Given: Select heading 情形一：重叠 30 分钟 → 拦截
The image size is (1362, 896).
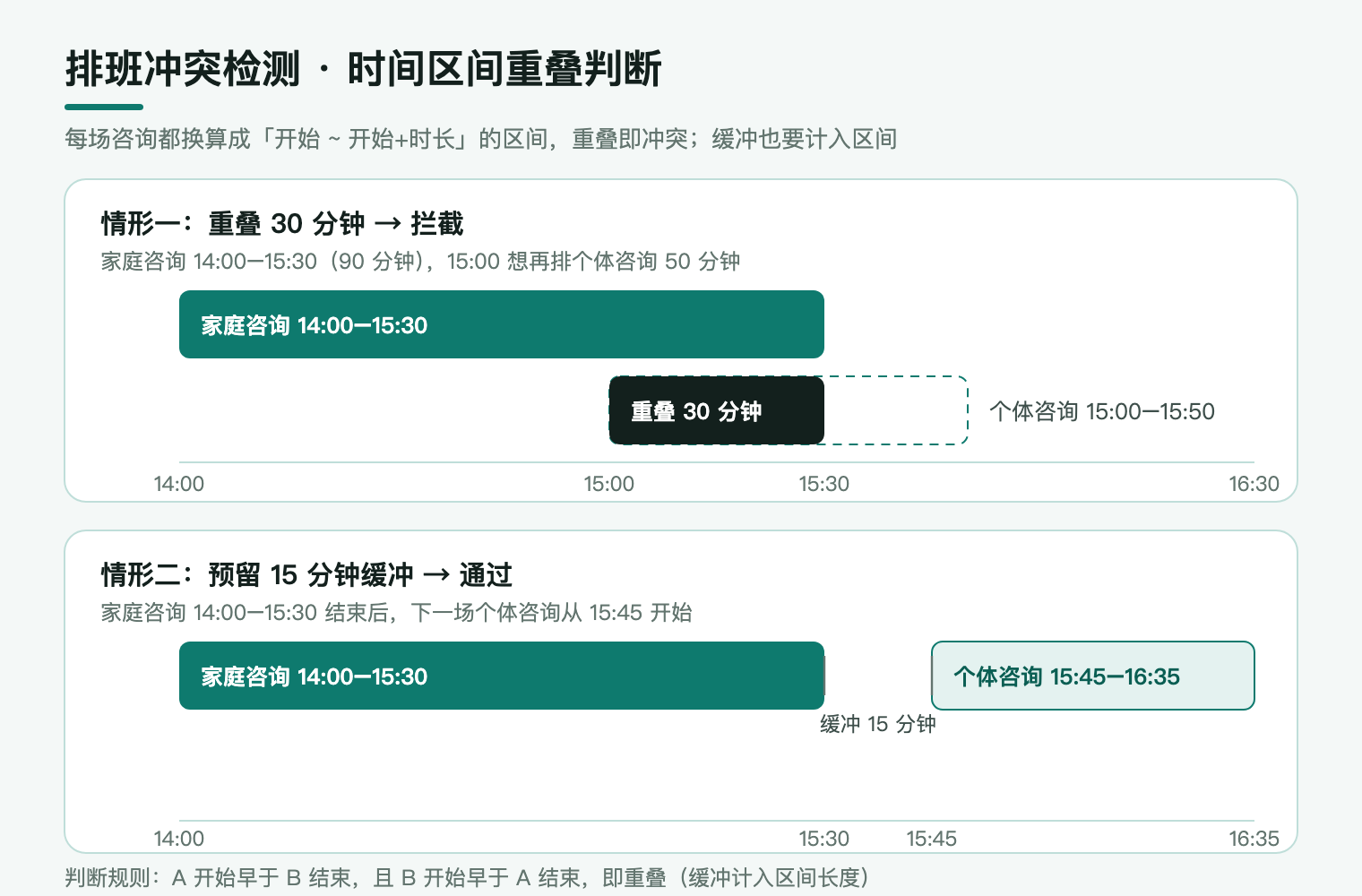Looking at the screenshot, I should (282, 223).
